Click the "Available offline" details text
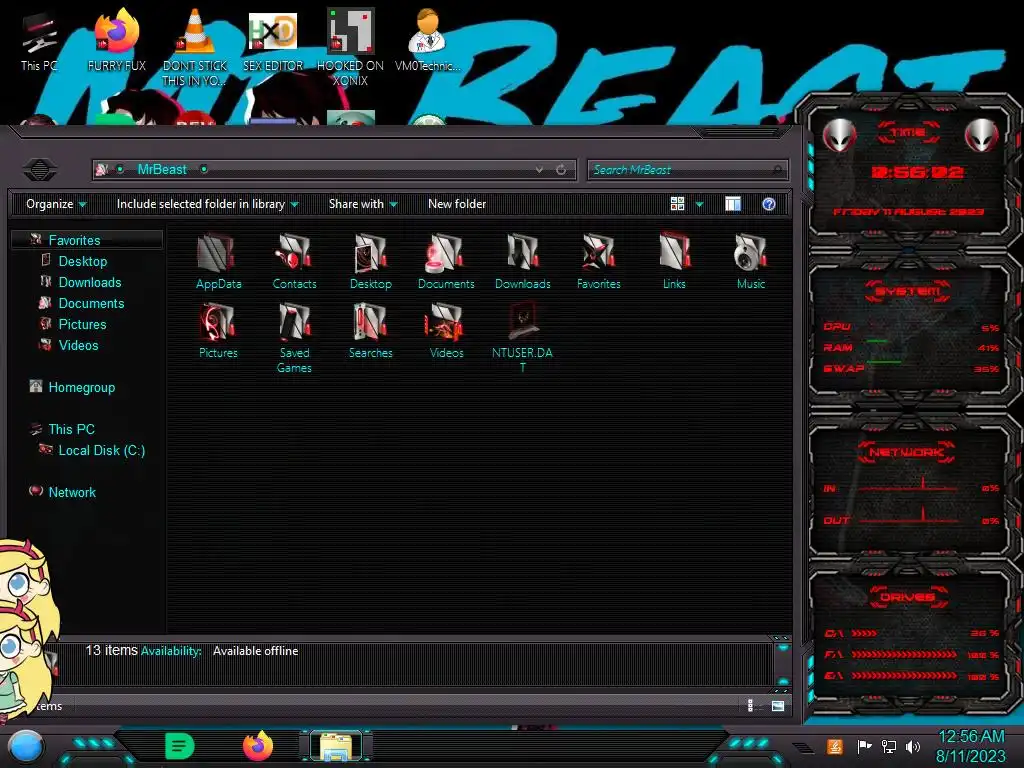Screen dimensions: 1024x768 [255, 651]
